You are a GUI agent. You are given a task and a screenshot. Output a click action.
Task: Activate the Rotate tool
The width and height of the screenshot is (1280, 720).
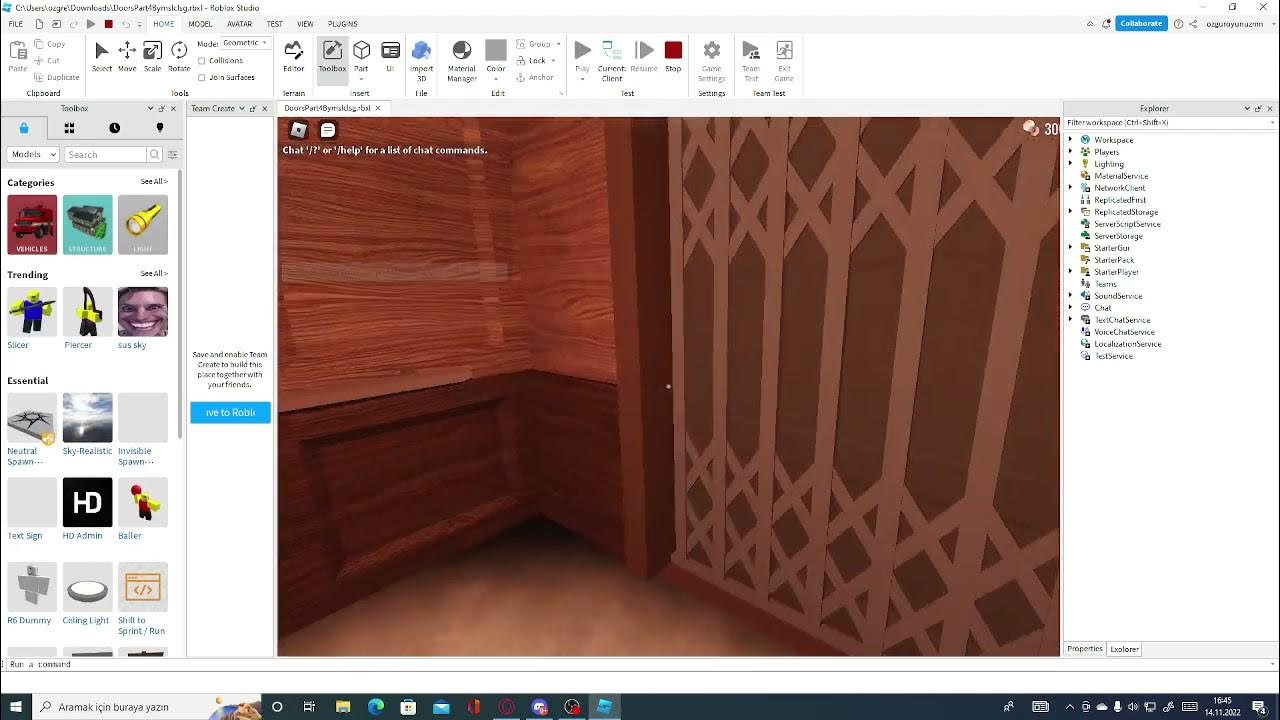[x=179, y=56]
